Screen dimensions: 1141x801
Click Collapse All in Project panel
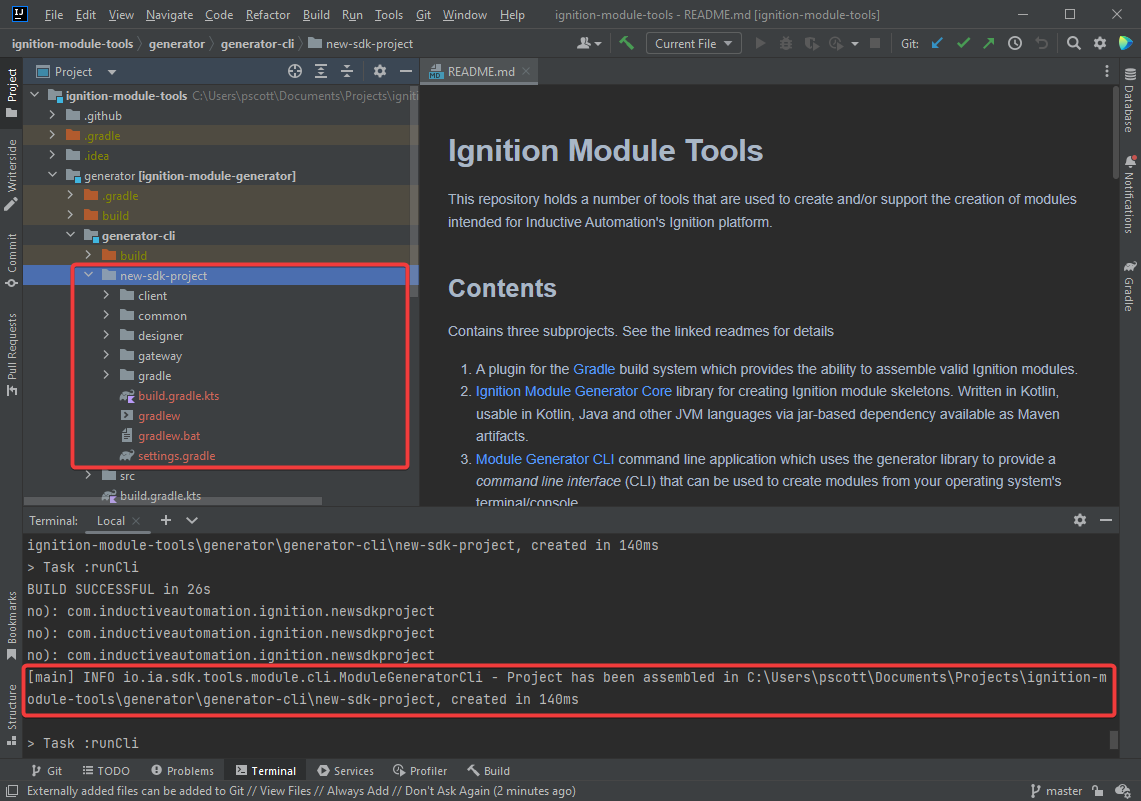[x=347, y=71]
